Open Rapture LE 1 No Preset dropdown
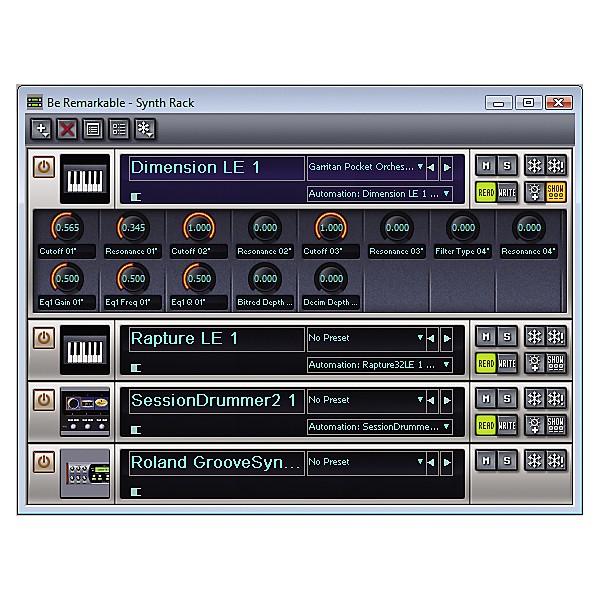 [366, 338]
